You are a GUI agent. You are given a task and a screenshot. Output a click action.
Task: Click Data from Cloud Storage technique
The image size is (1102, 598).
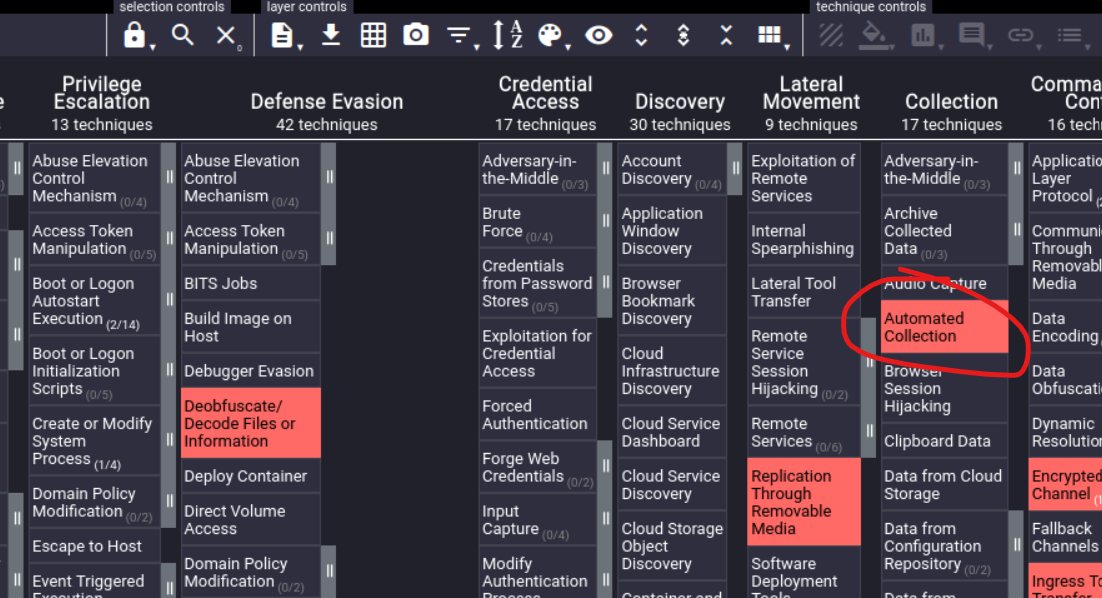coord(945,484)
